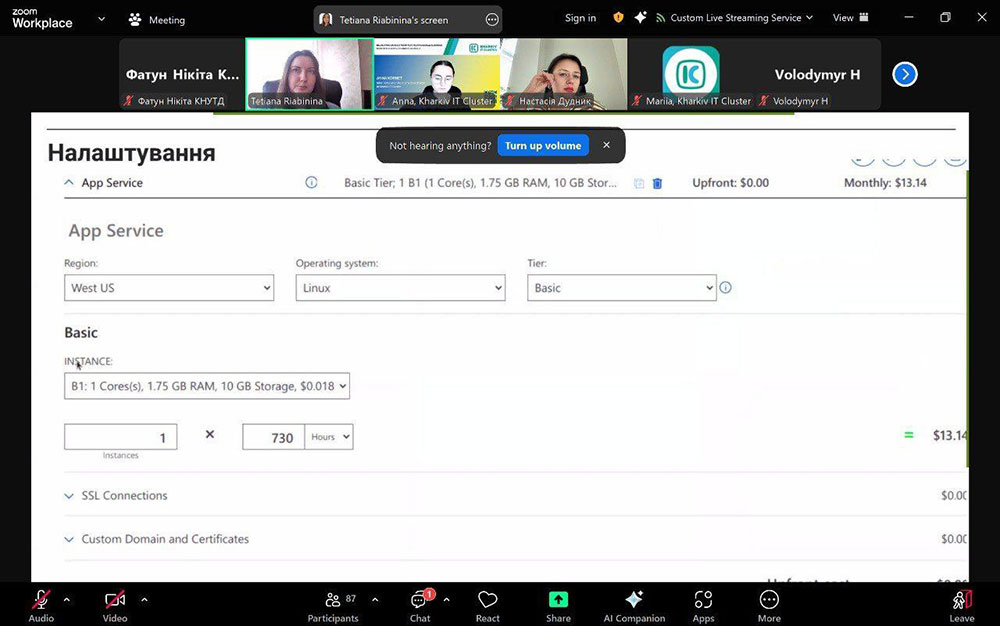Select Настасія Дудник video thumbnail

[564, 74]
